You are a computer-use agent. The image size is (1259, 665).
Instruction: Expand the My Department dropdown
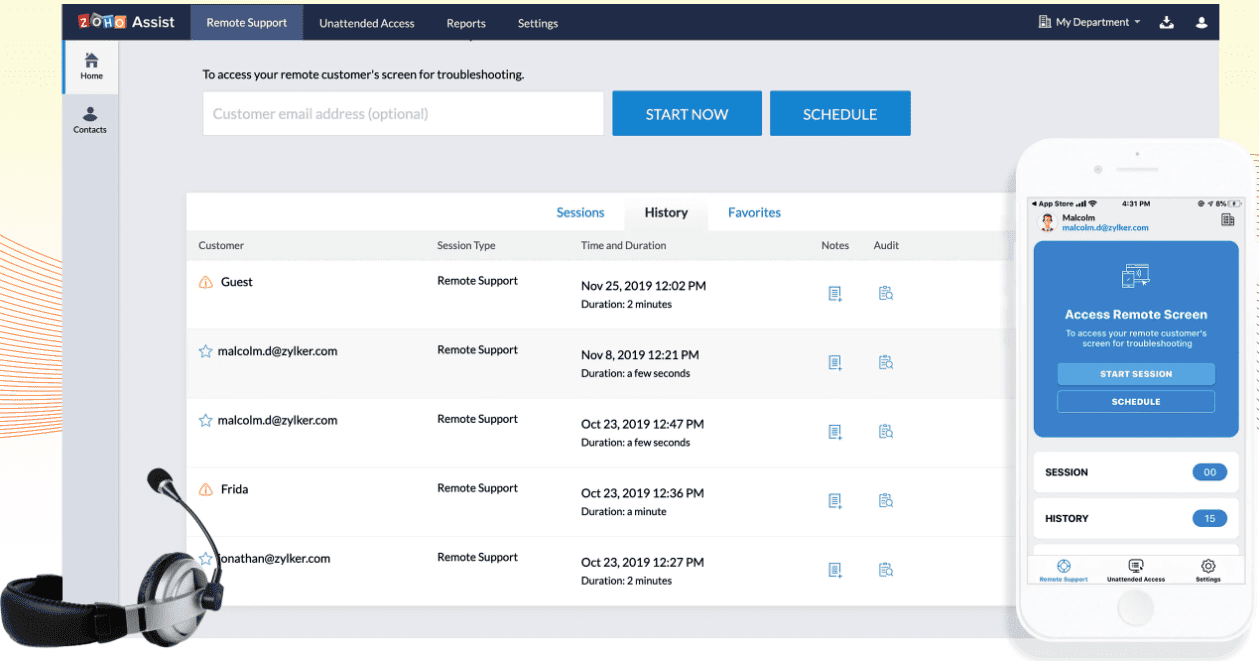pos(1090,22)
